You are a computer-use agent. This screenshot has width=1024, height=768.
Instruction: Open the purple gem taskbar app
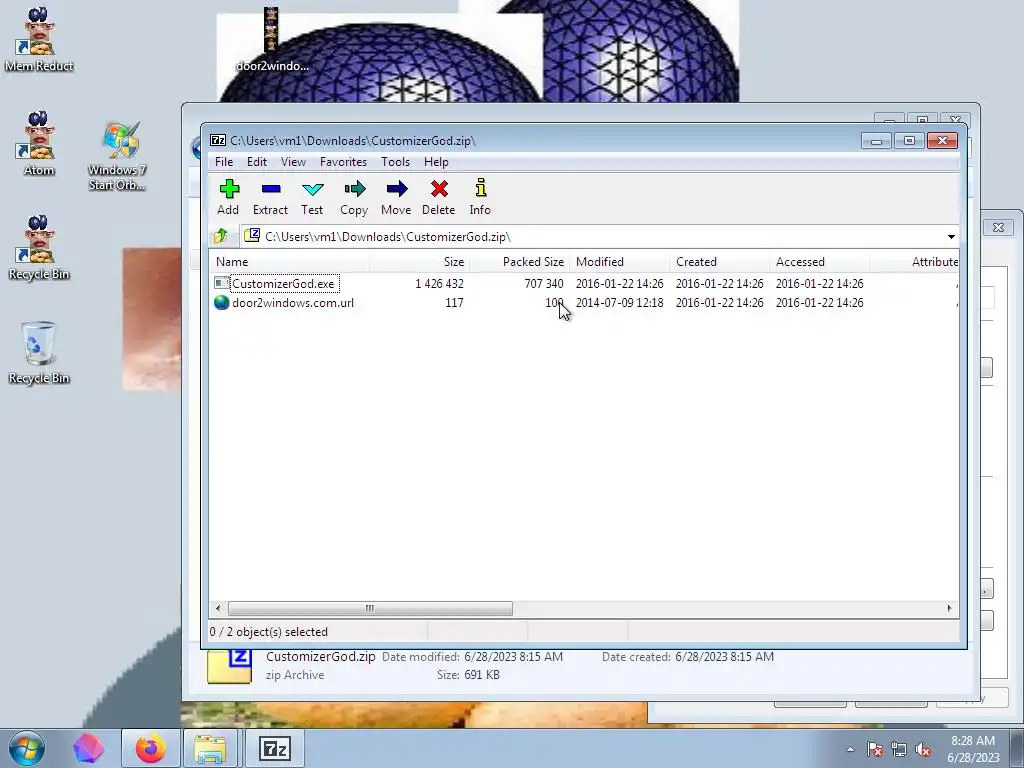tap(88, 748)
